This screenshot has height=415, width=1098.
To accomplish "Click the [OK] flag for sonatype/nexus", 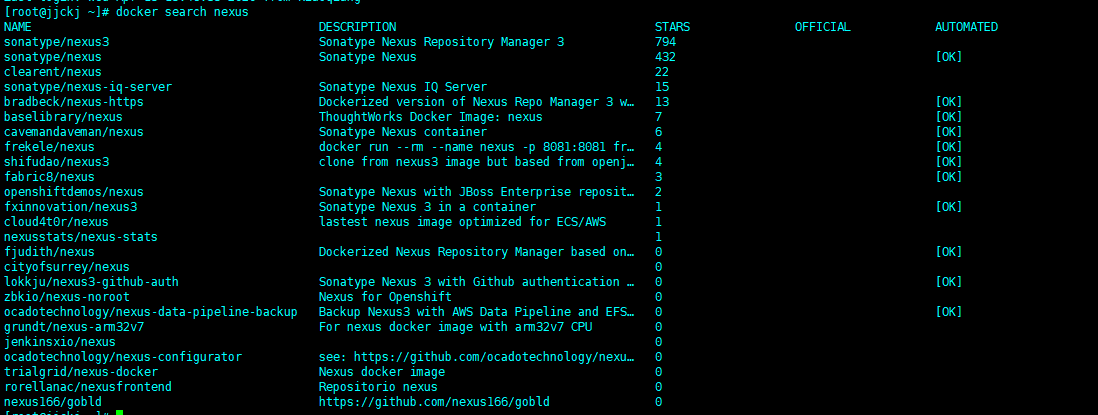I will point(949,57).
